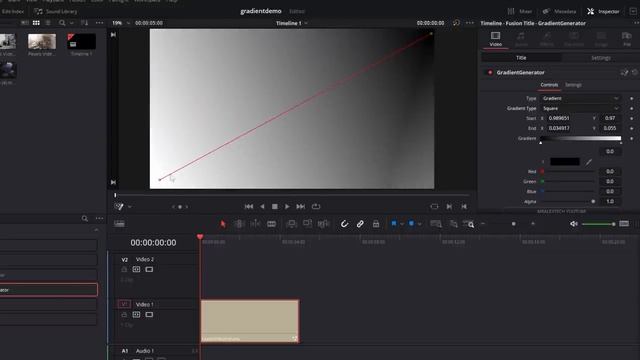Toggle linked selection chain icon
640x360 pixels.
click(360, 224)
